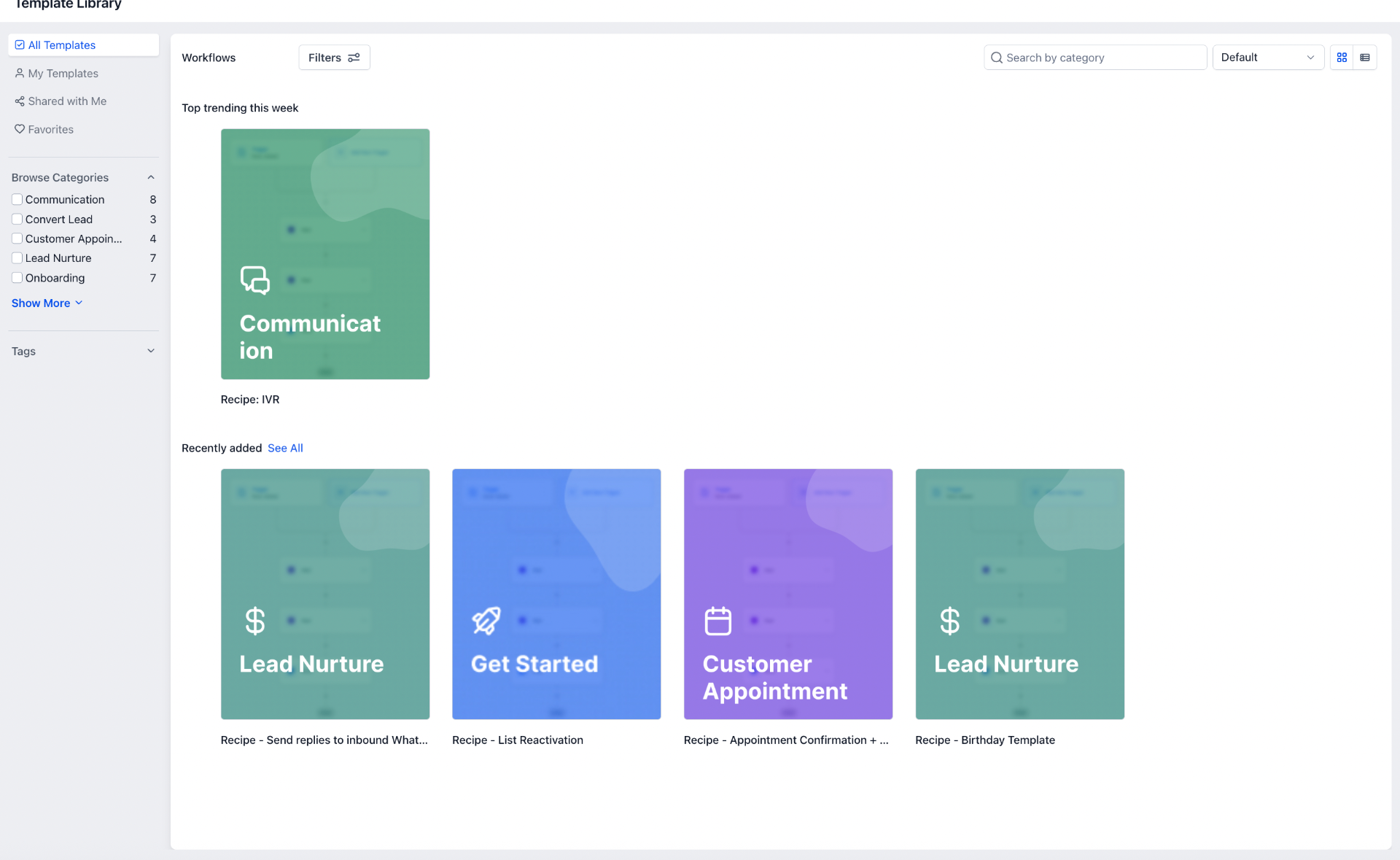Click calendar icon on Customer Appointment card
This screenshot has width=1400, height=860.
718,621
